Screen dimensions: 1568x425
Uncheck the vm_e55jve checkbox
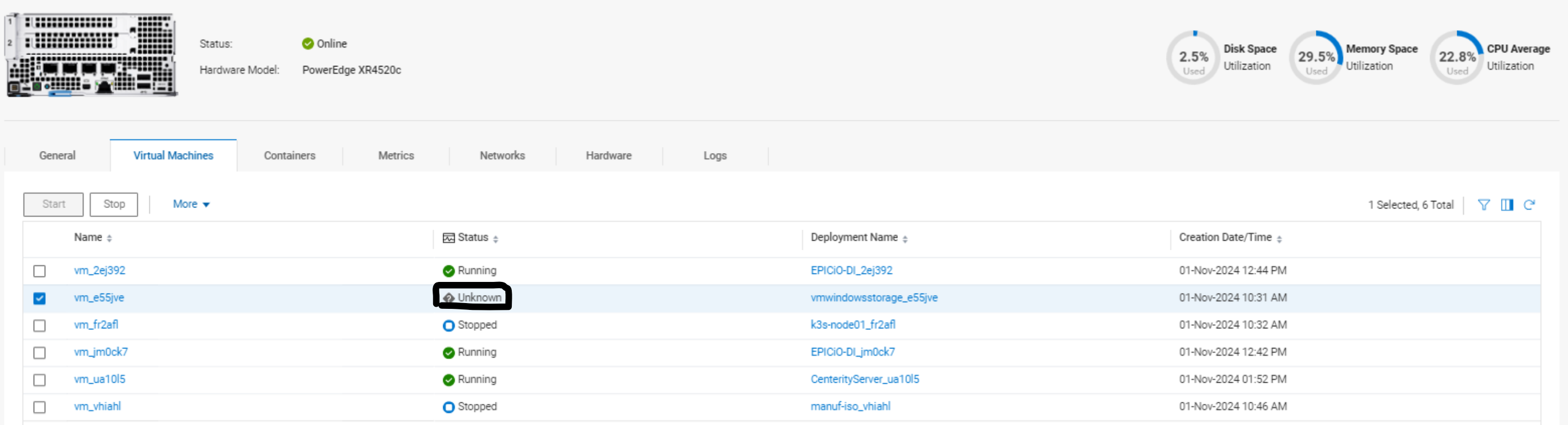[x=40, y=298]
